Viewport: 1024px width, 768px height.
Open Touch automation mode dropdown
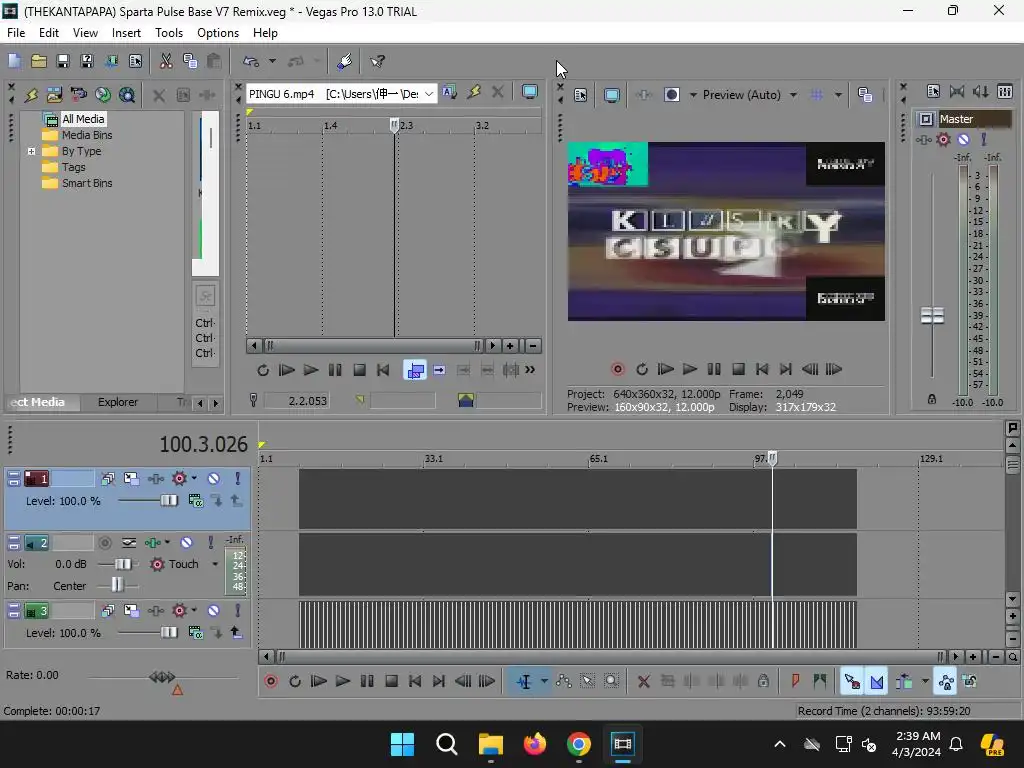point(215,564)
